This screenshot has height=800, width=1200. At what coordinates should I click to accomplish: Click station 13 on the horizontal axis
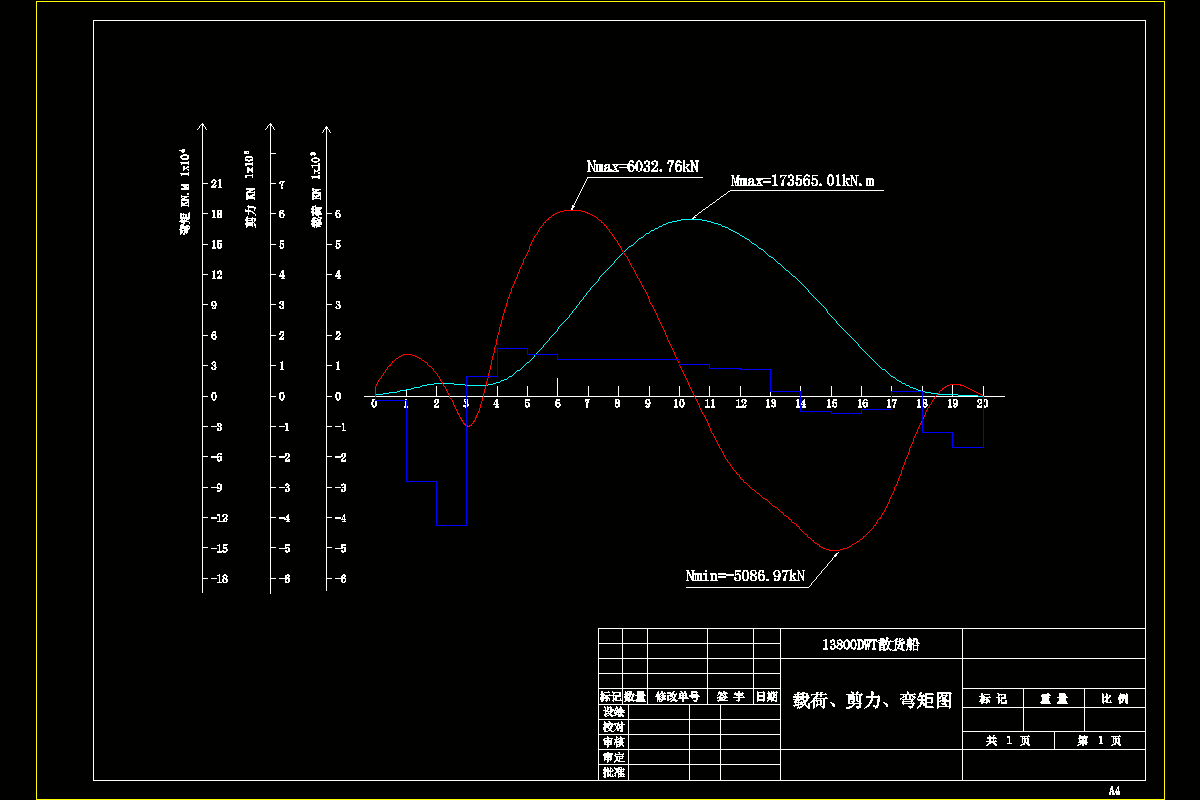pos(770,404)
